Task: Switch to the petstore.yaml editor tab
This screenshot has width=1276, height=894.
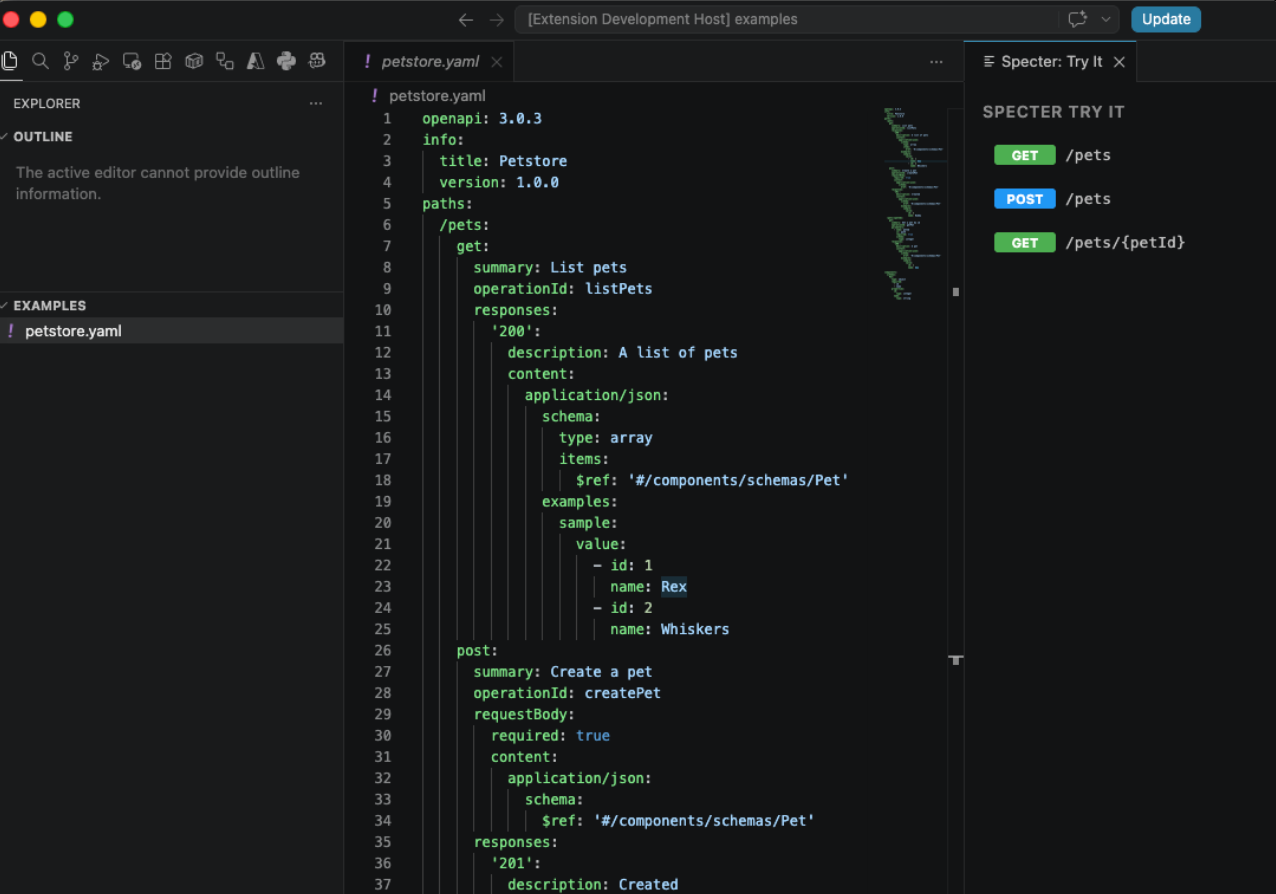Action: 429,62
